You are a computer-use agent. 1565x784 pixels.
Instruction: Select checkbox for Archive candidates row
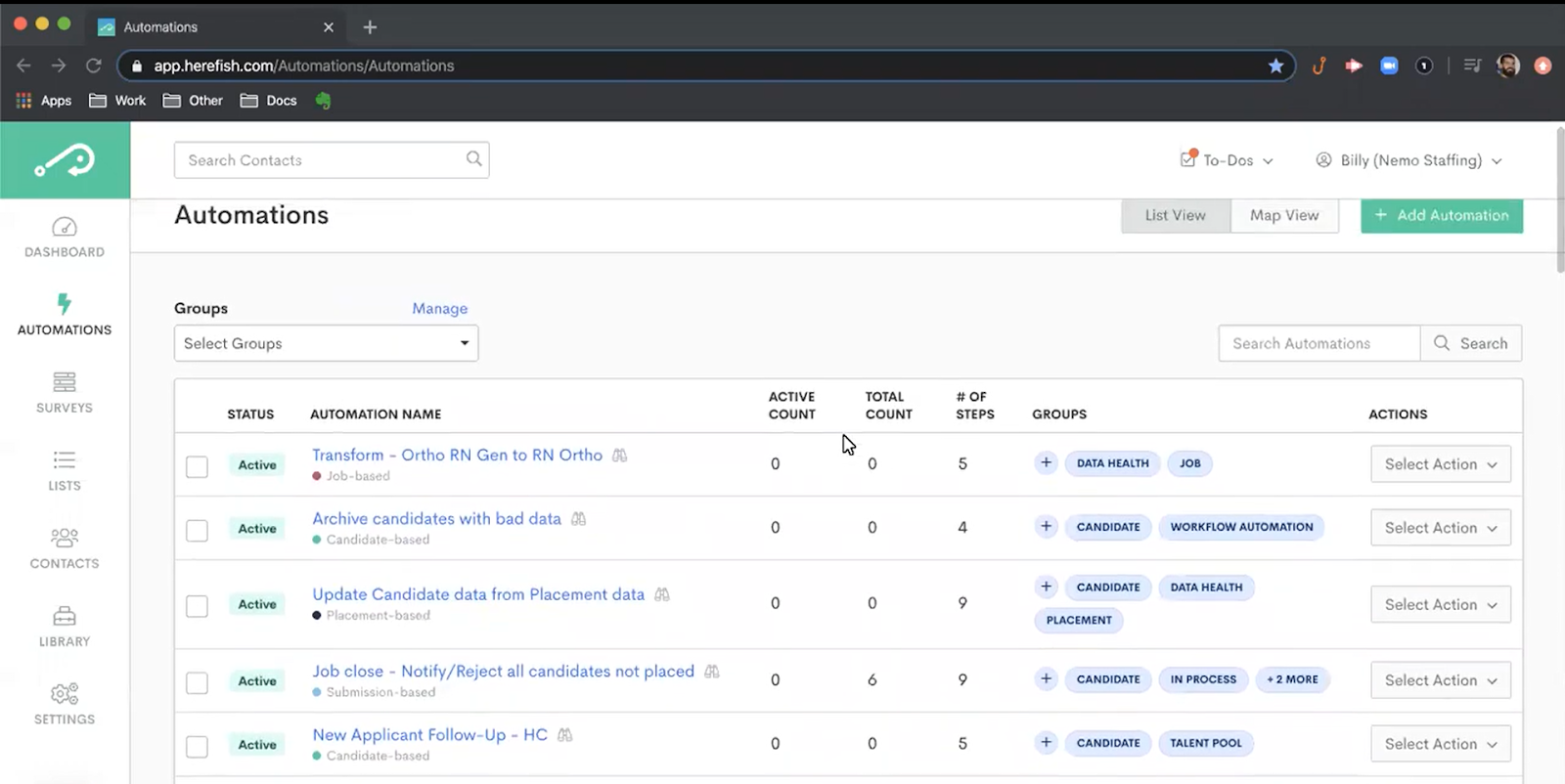tap(197, 530)
